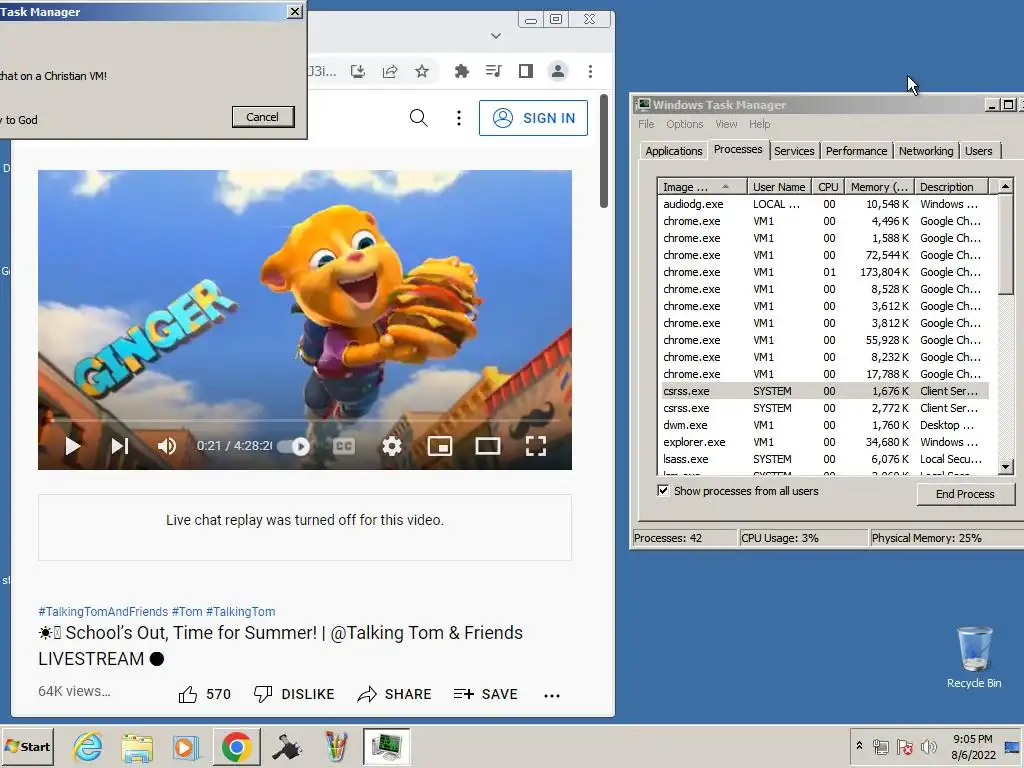
Task: Click the Chrome download page icon
Action: pyautogui.click(x=357, y=71)
